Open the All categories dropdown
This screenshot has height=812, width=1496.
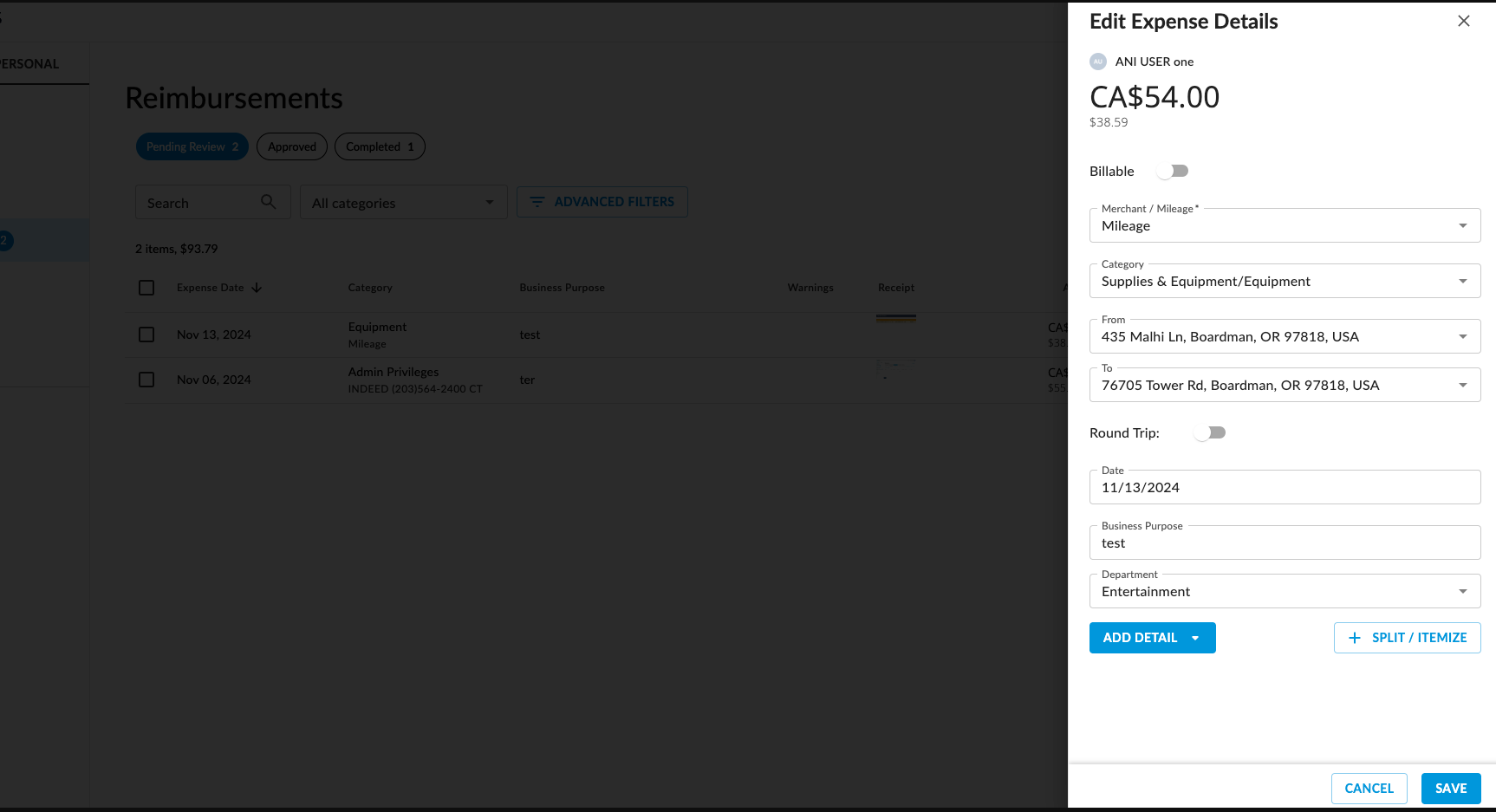(403, 202)
